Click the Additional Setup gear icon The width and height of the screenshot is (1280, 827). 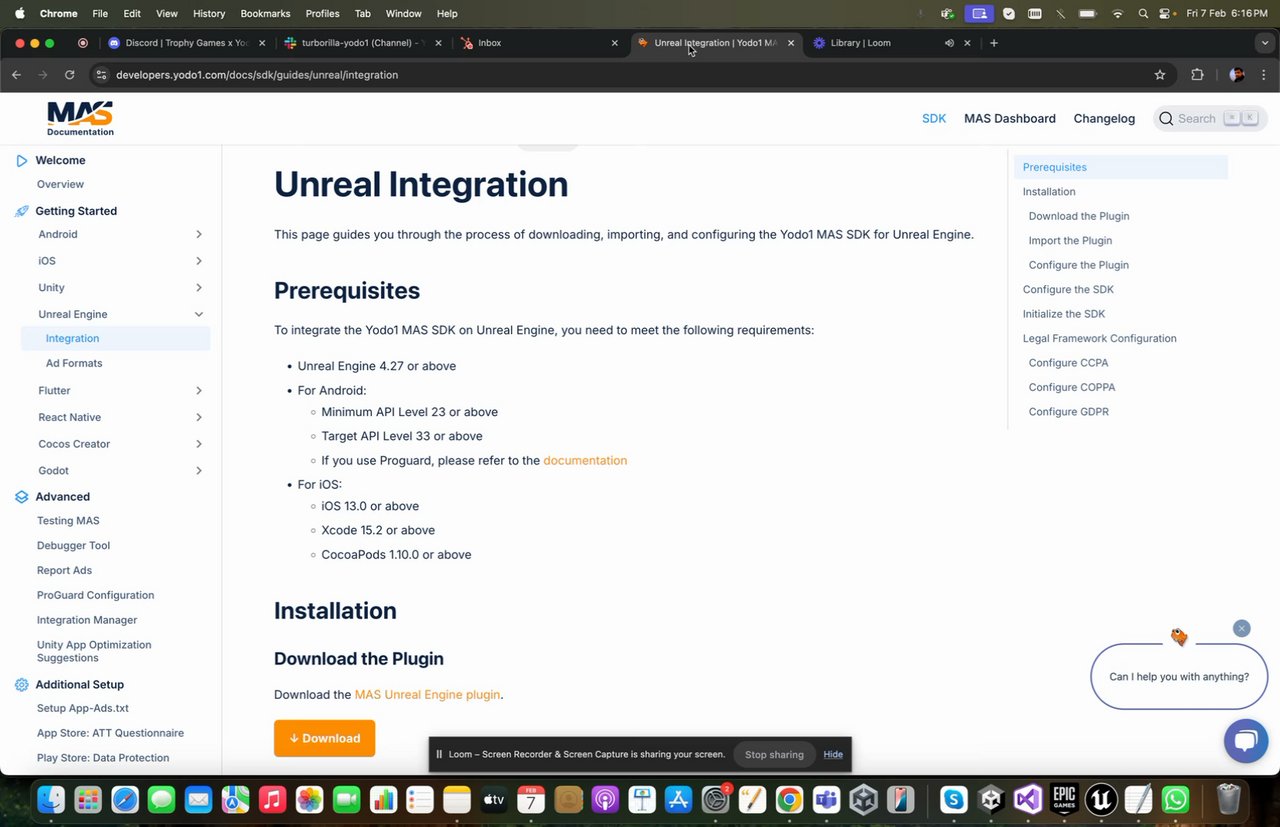click(x=22, y=685)
